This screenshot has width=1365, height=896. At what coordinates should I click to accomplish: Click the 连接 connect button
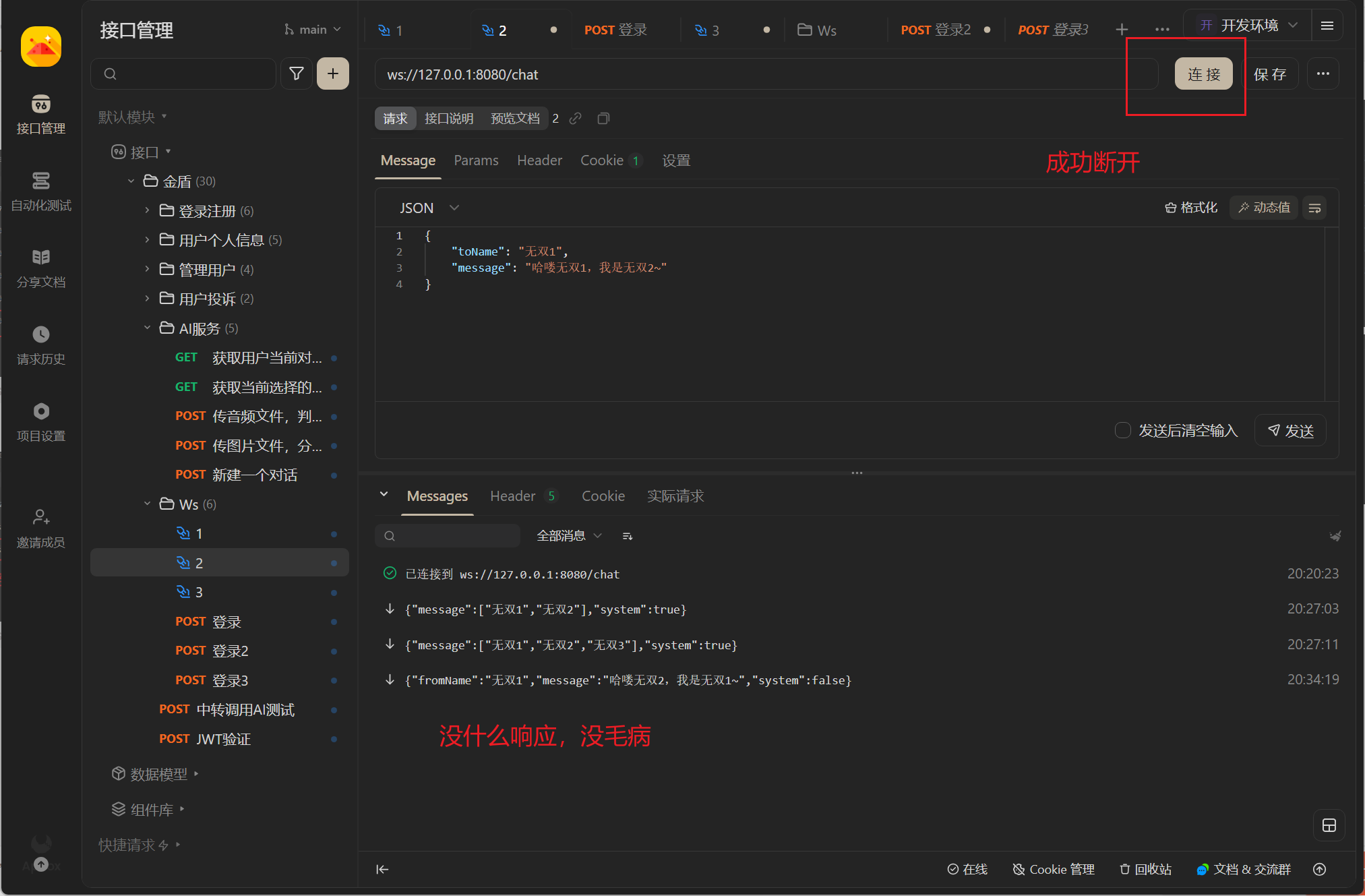(x=1203, y=74)
